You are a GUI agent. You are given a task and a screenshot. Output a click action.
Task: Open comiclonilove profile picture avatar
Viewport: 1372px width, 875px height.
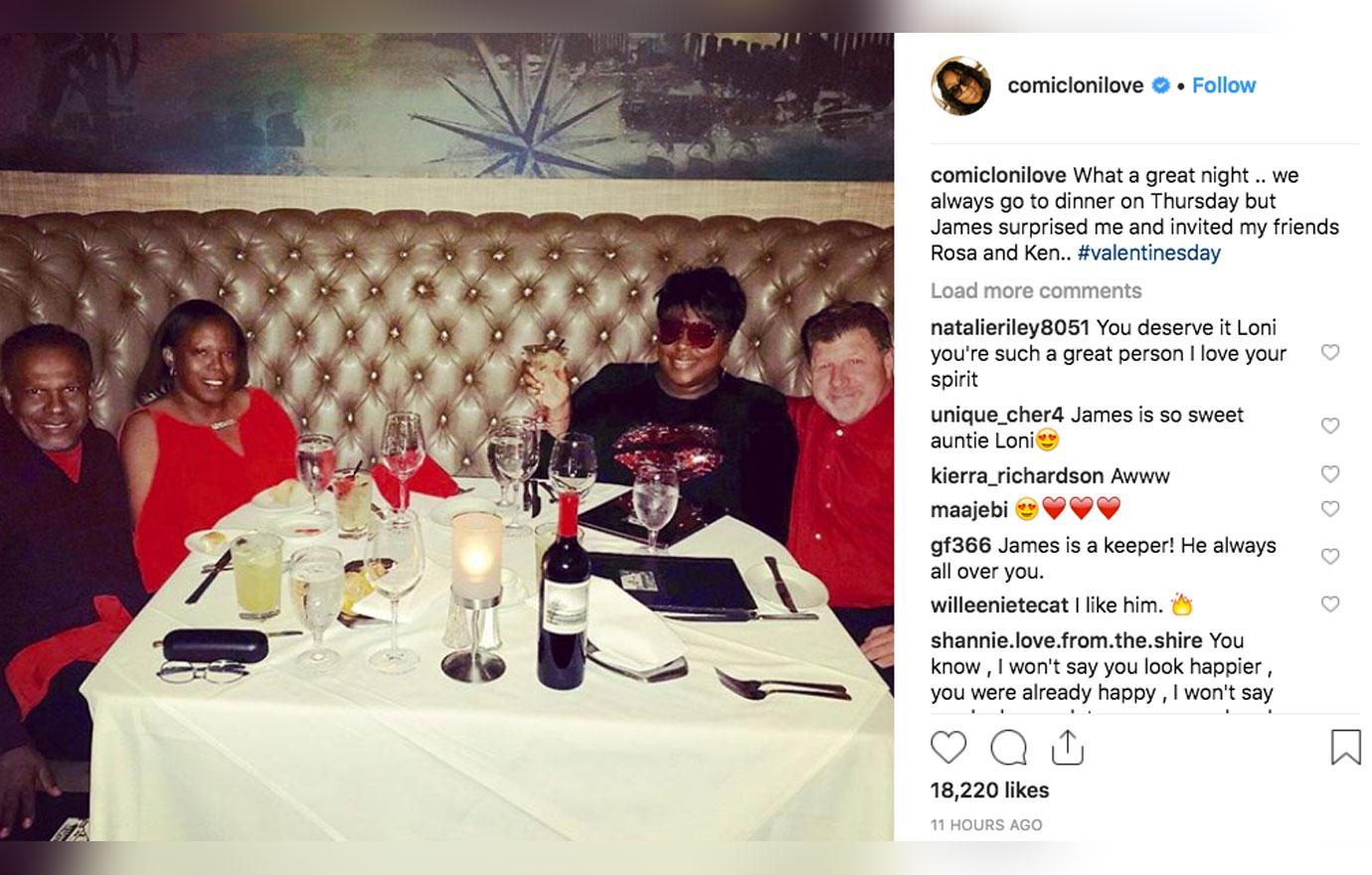tap(960, 86)
